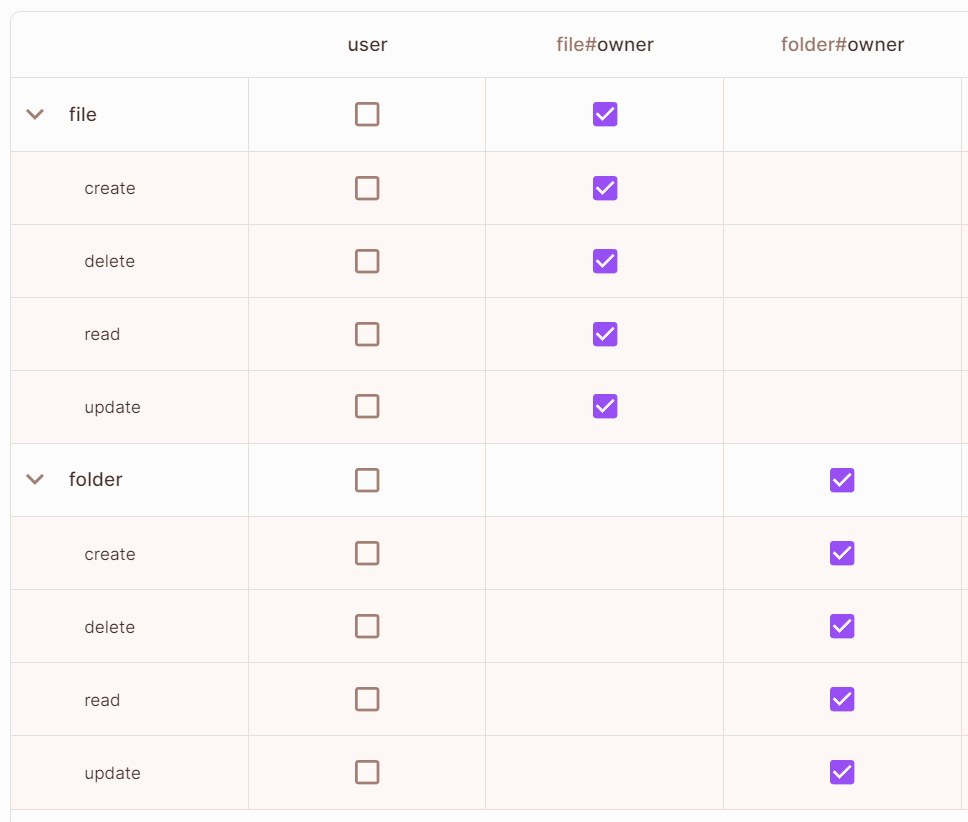Image resolution: width=968 pixels, height=822 pixels.
Task: Disable file#owner permission for file delete
Action: click(x=605, y=261)
